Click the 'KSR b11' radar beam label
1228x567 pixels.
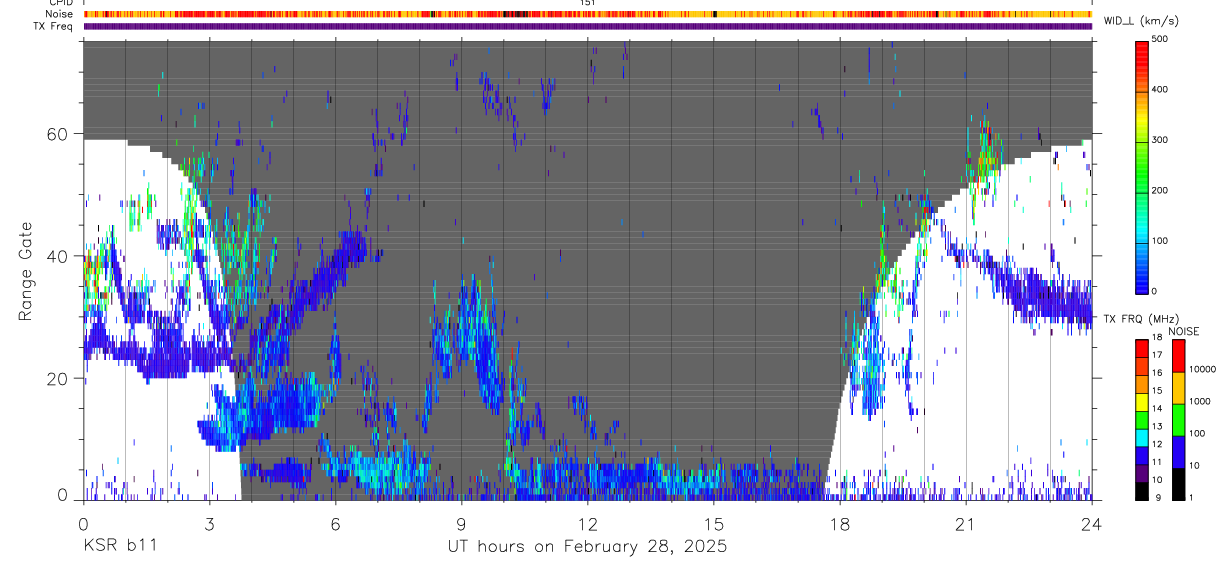pyautogui.click(x=119, y=546)
